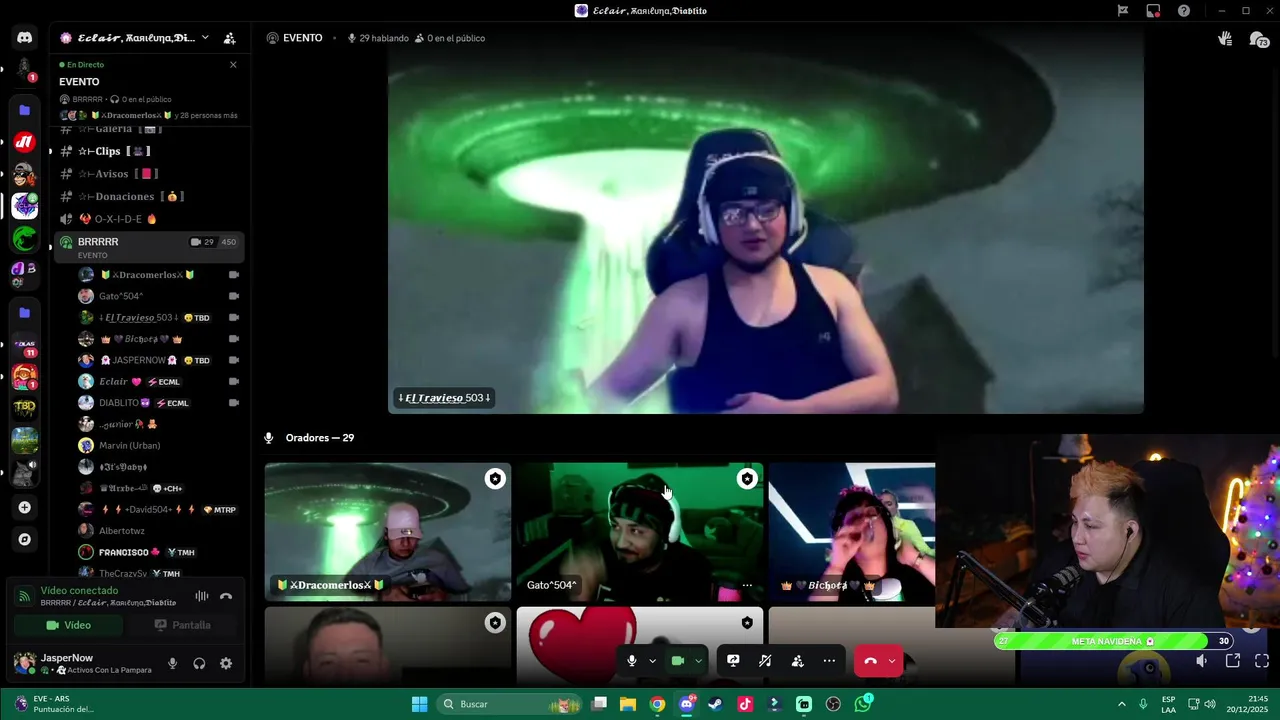Open Discord direct messages home icon
The width and height of the screenshot is (1280, 720).
coord(25,38)
